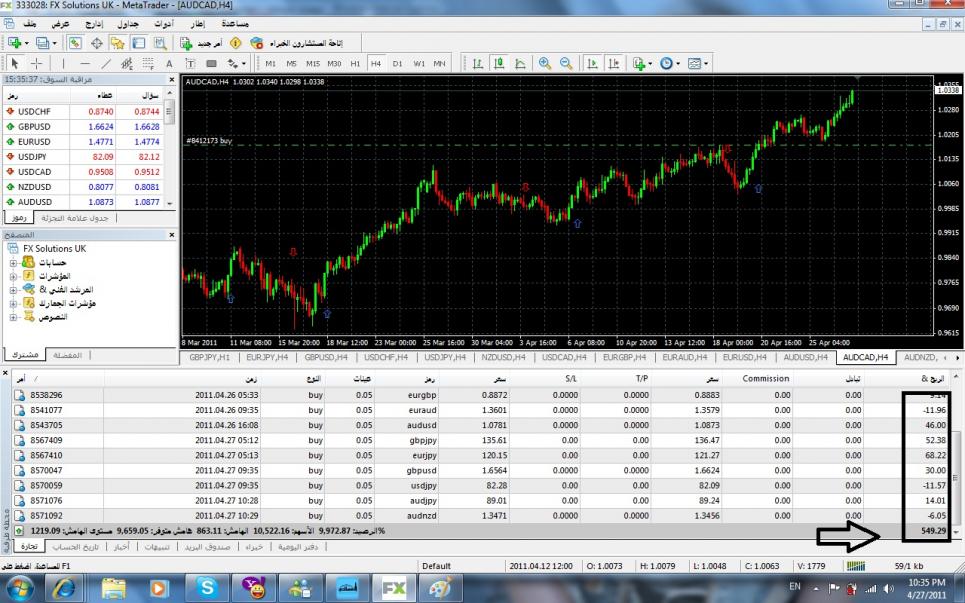Toggle the candlestick chart mode button
The width and height of the screenshot is (965, 603).
click(x=499, y=63)
